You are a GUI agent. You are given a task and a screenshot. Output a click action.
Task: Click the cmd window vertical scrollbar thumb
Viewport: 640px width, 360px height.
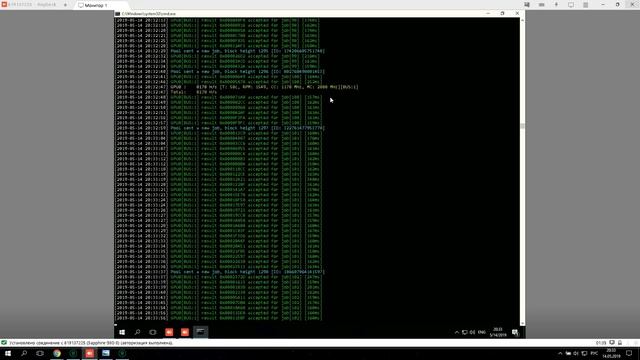[522, 126]
